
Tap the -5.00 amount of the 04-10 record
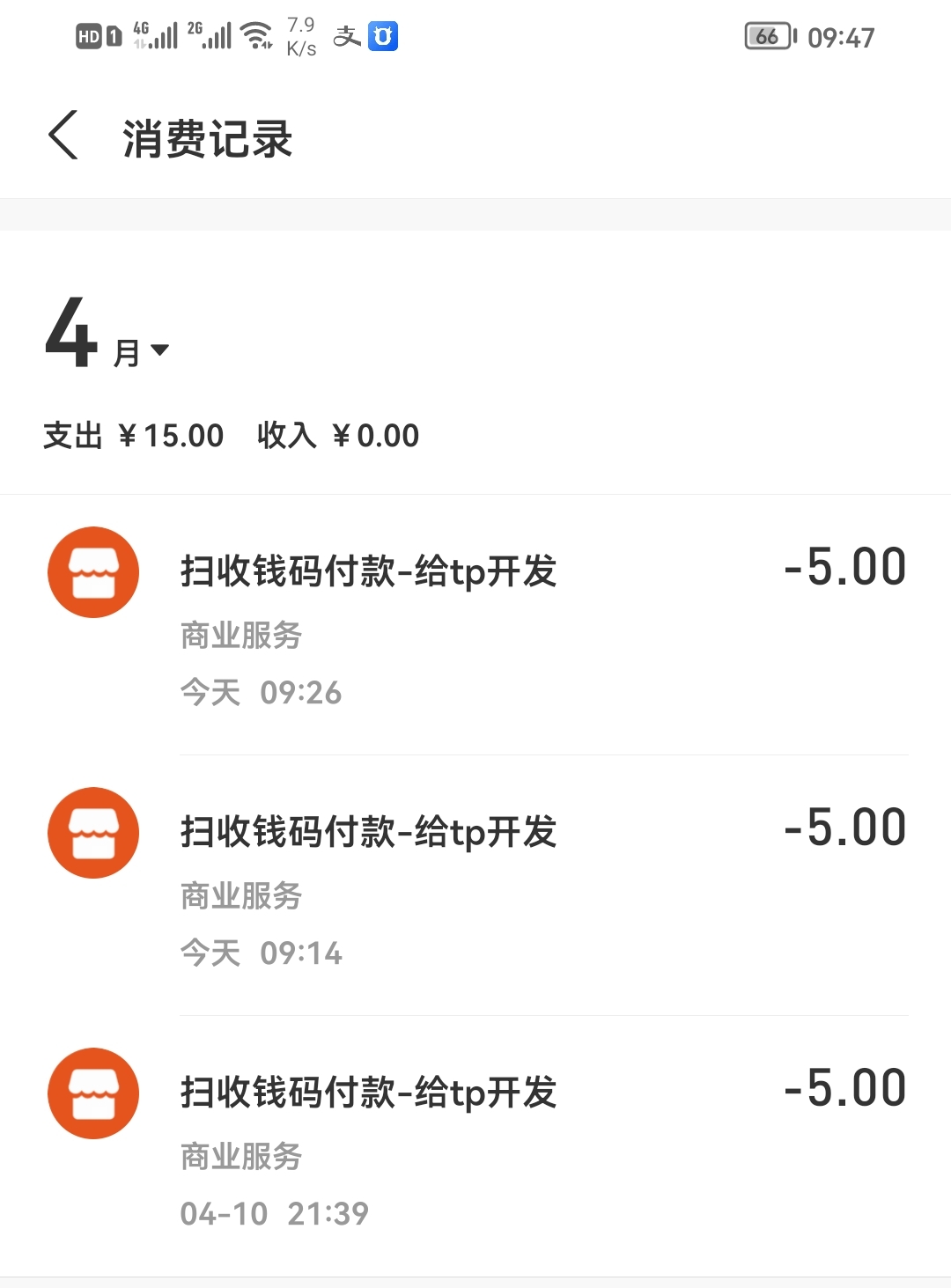click(x=845, y=1087)
